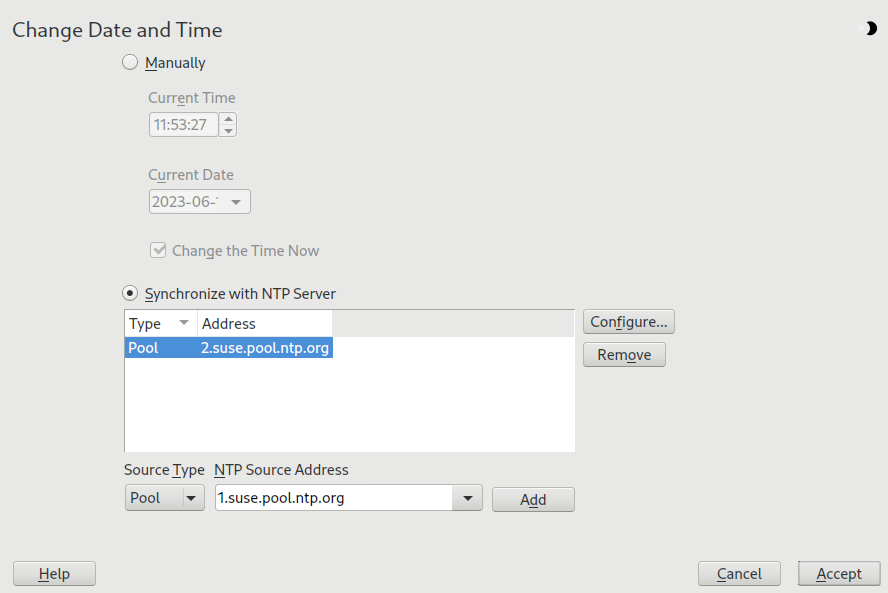Decrease Current Time with down arrow
The image size is (888, 593).
click(x=228, y=131)
